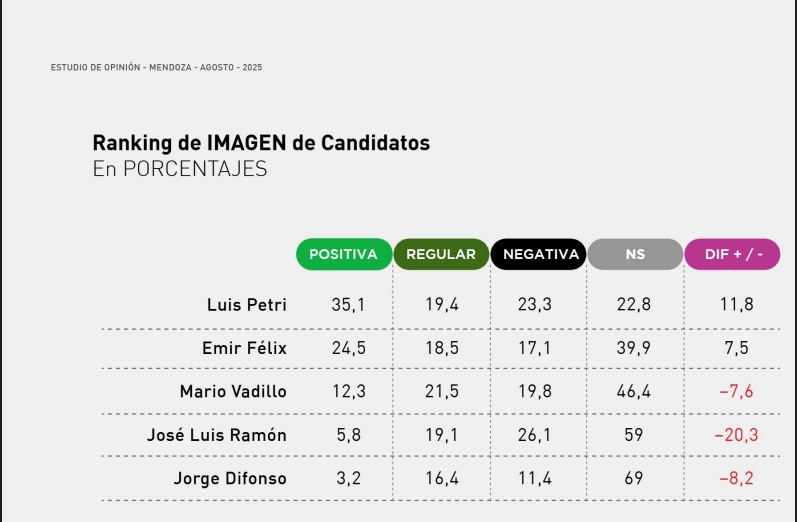
Task: Click the gray NS header pill
Action: pyautogui.click(x=635, y=254)
